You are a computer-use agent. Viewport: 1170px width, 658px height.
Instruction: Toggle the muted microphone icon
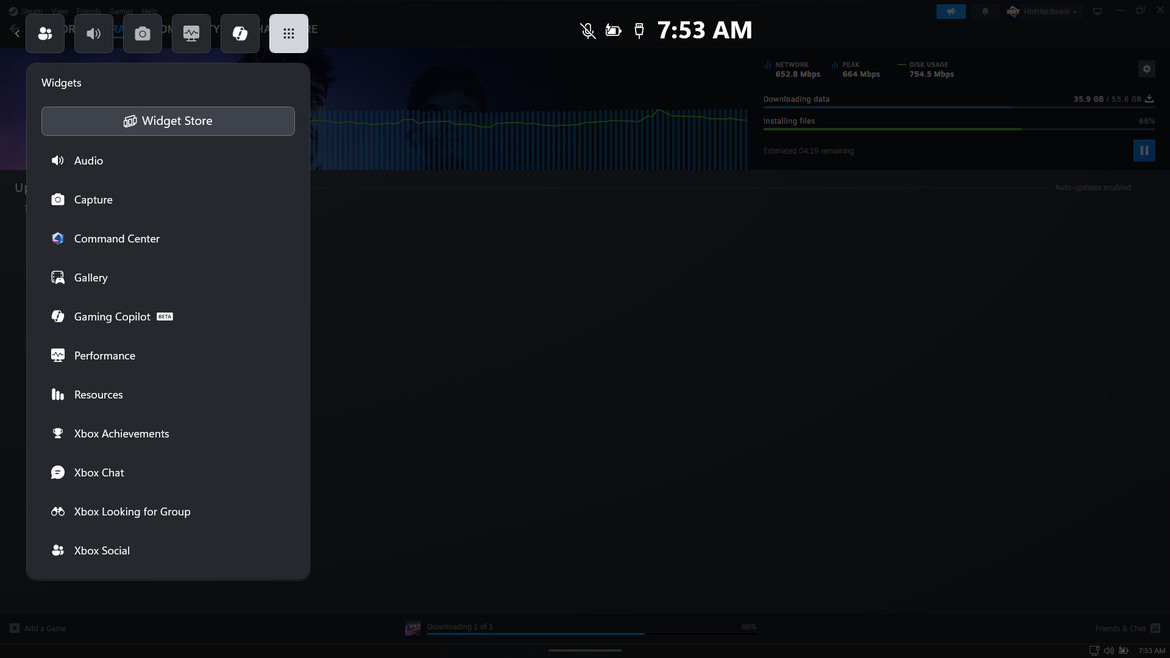click(588, 31)
